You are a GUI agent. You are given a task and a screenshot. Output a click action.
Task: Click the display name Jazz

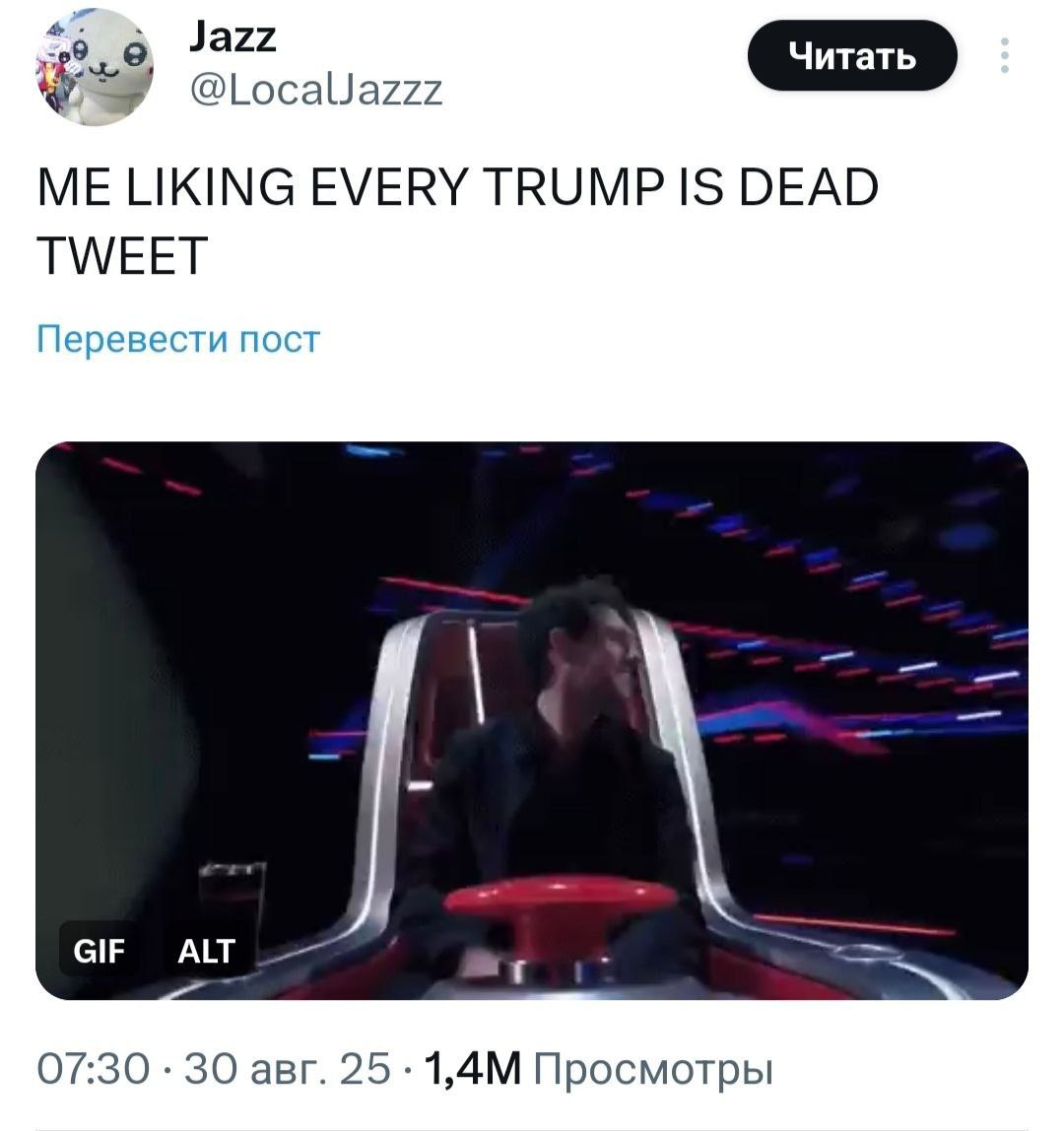pos(233,37)
